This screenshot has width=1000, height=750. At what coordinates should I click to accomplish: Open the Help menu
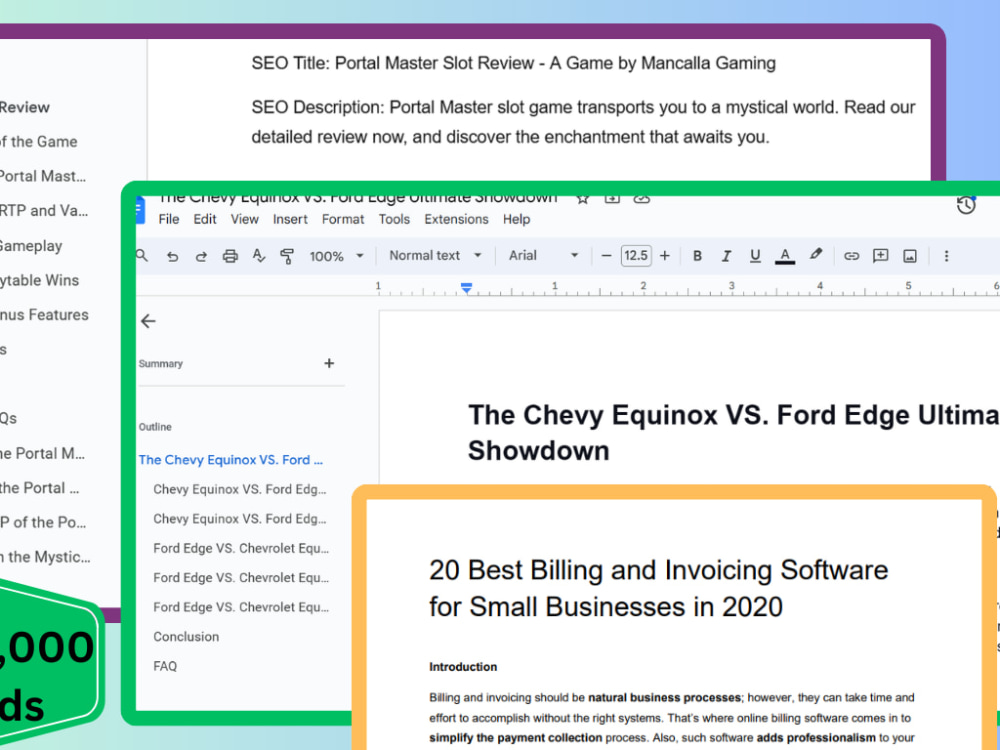coord(517,219)
